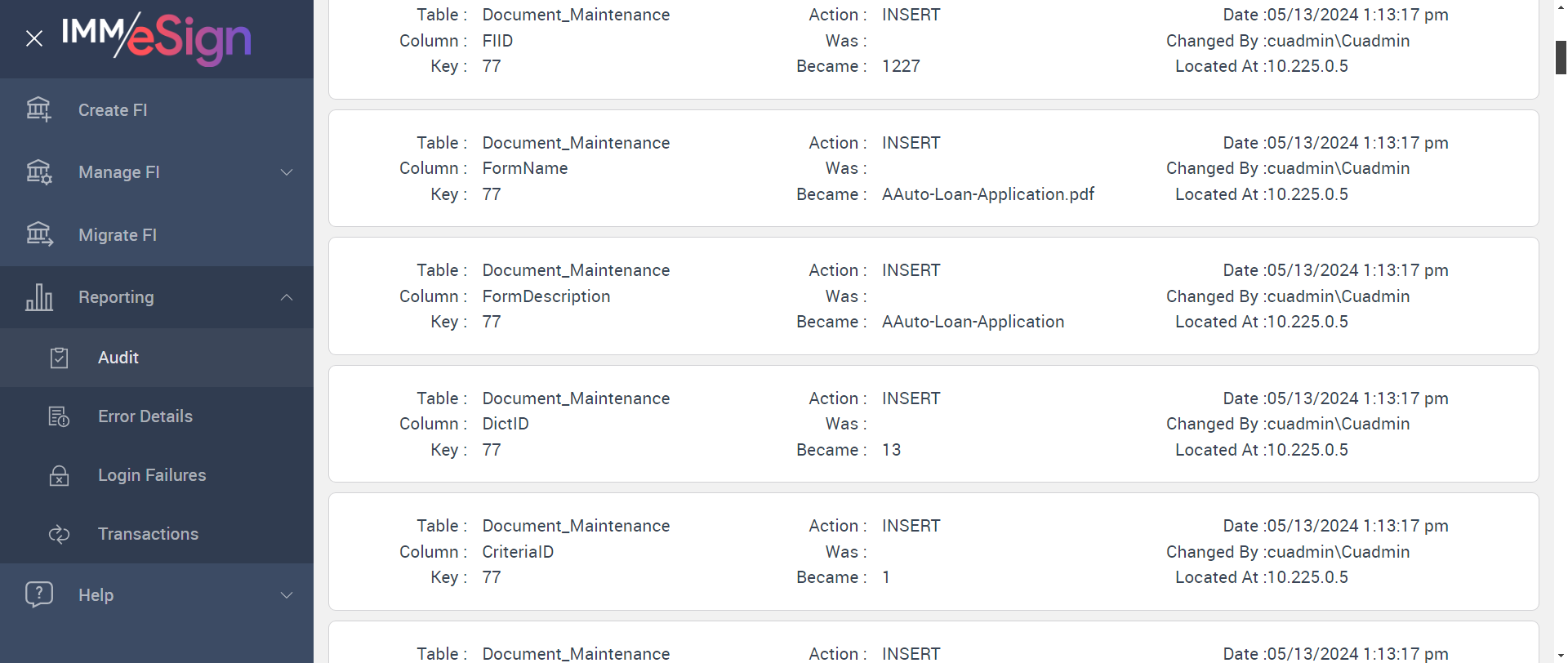Screen dimensions: 1568x663
Task: Click the Transactions arrows icon
Action: [59, 534]
